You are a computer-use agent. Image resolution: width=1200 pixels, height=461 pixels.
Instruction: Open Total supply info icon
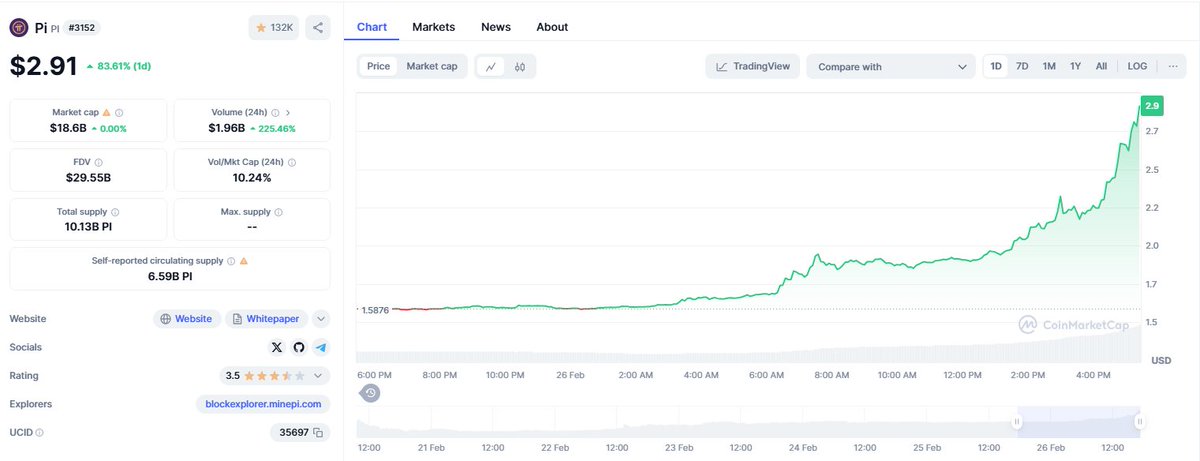pos(116,212)
